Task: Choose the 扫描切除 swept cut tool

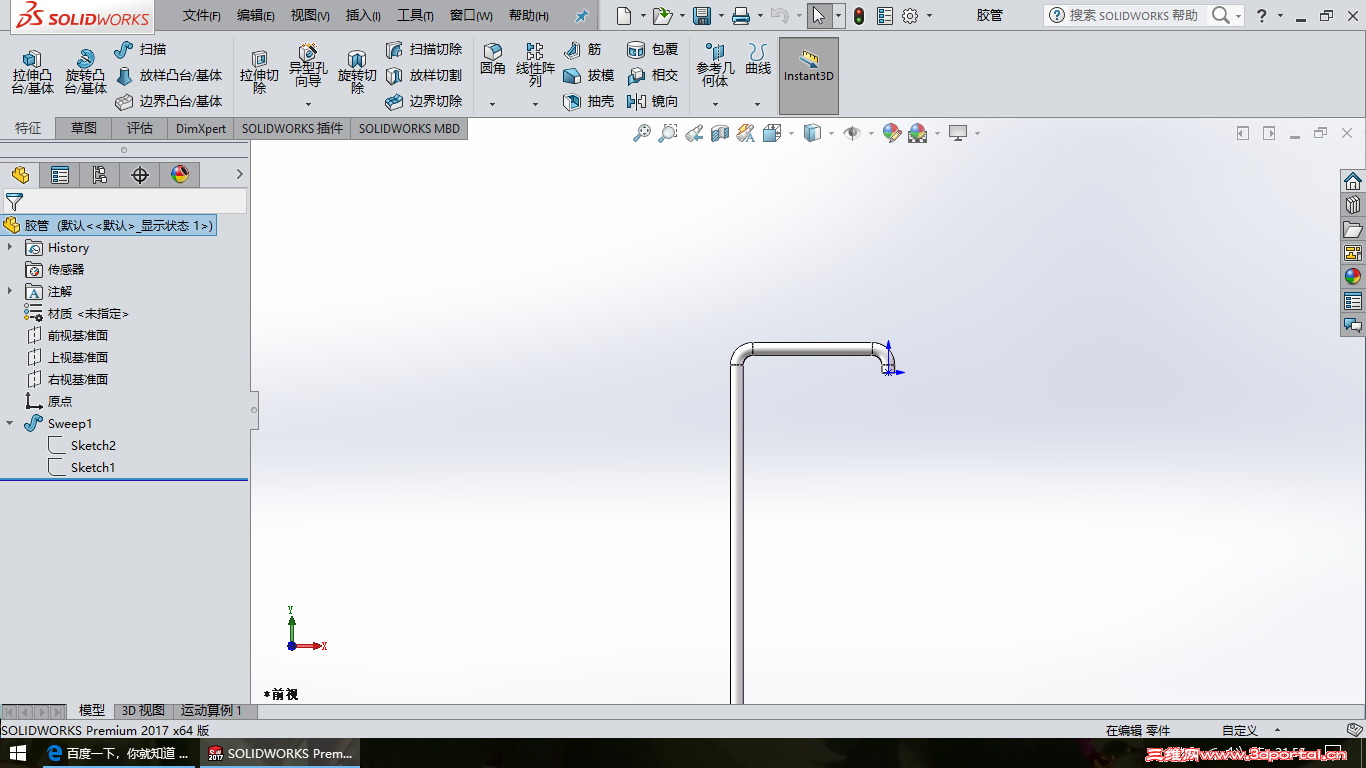Action: click(x=423, y=49)
